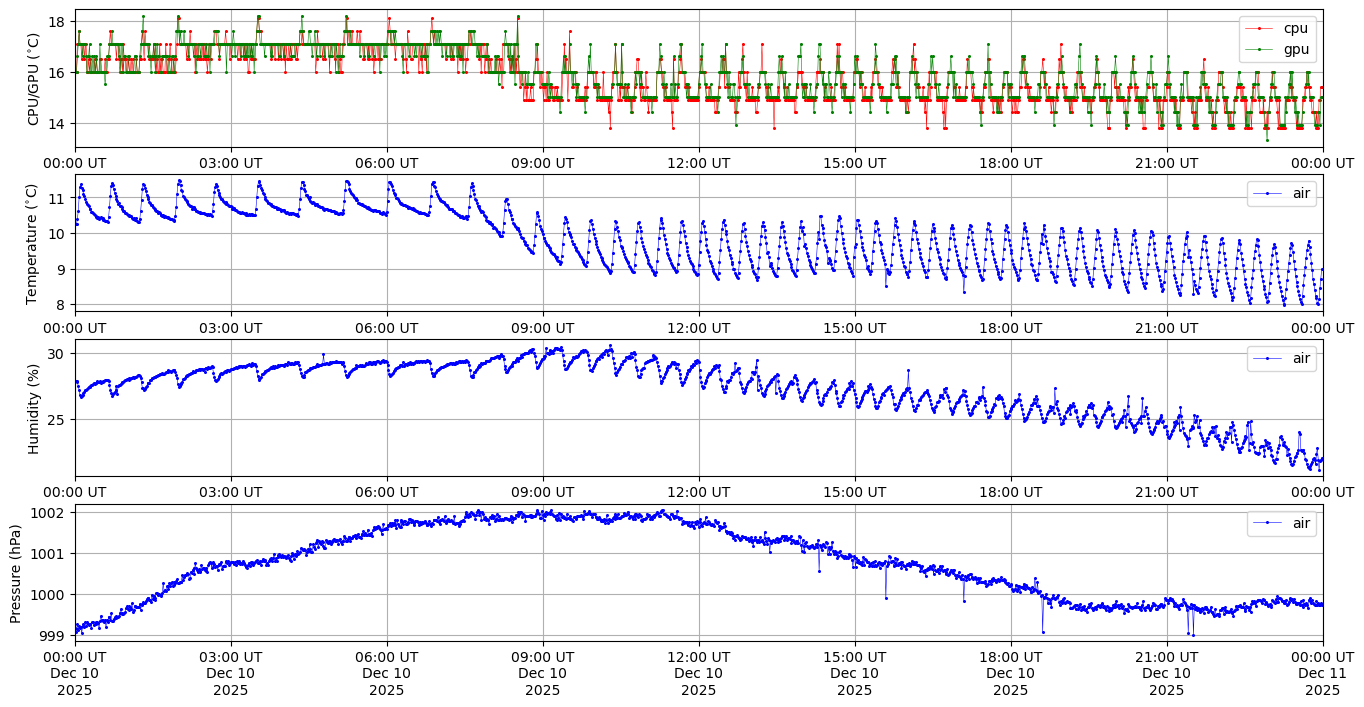Screen dimensions: 1364x707
Task: Click the Humidity (%) y-axis label
Action: 33,408
